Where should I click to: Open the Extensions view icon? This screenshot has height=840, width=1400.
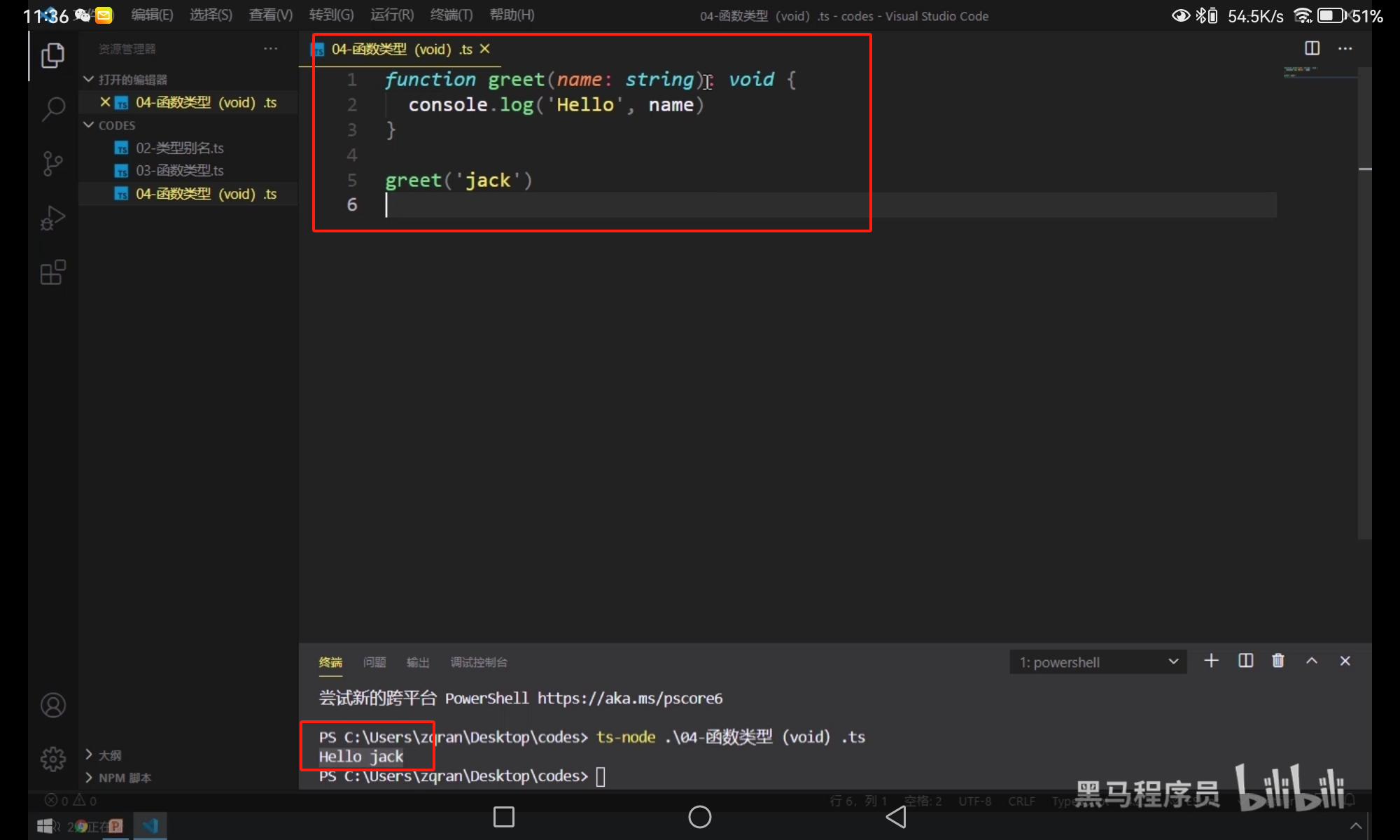point(52,272)
